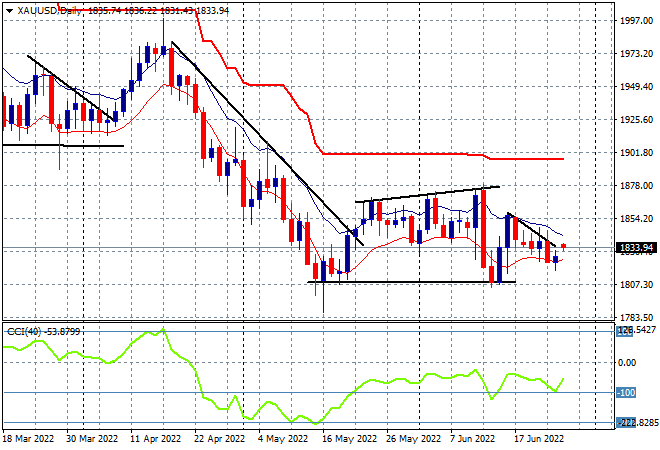Click the 1878.00 price axis label
This screenshot has height=450, width=660.
pyautogui.click(x=636, y=186)
